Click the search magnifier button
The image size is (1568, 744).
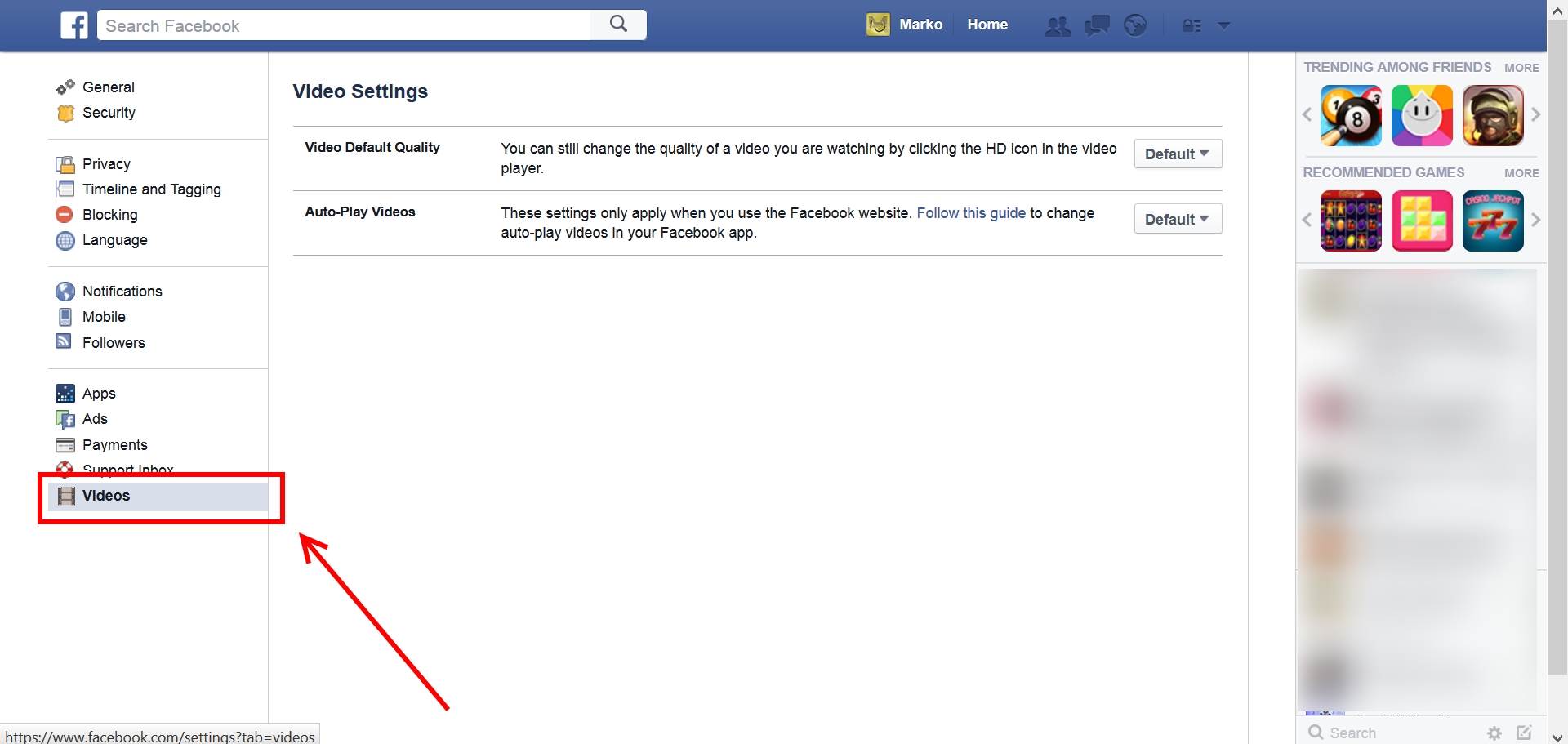point(618,25)
